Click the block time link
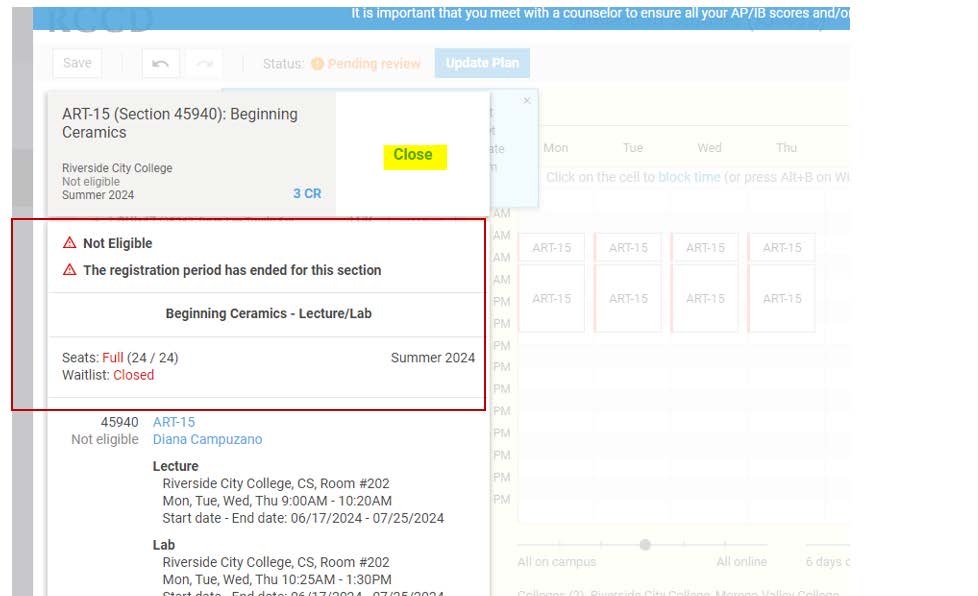The image size is (978, 596). 689,177
